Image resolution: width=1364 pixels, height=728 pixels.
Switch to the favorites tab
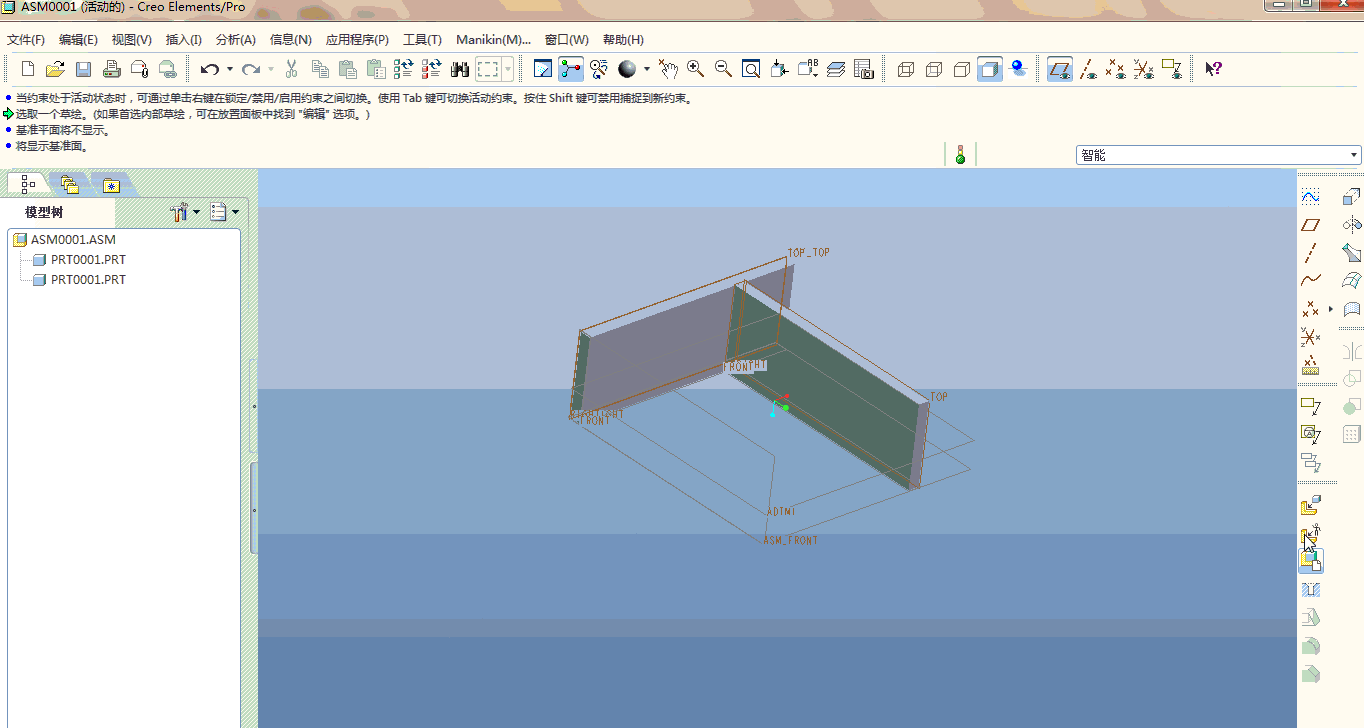tap(111, 185)
